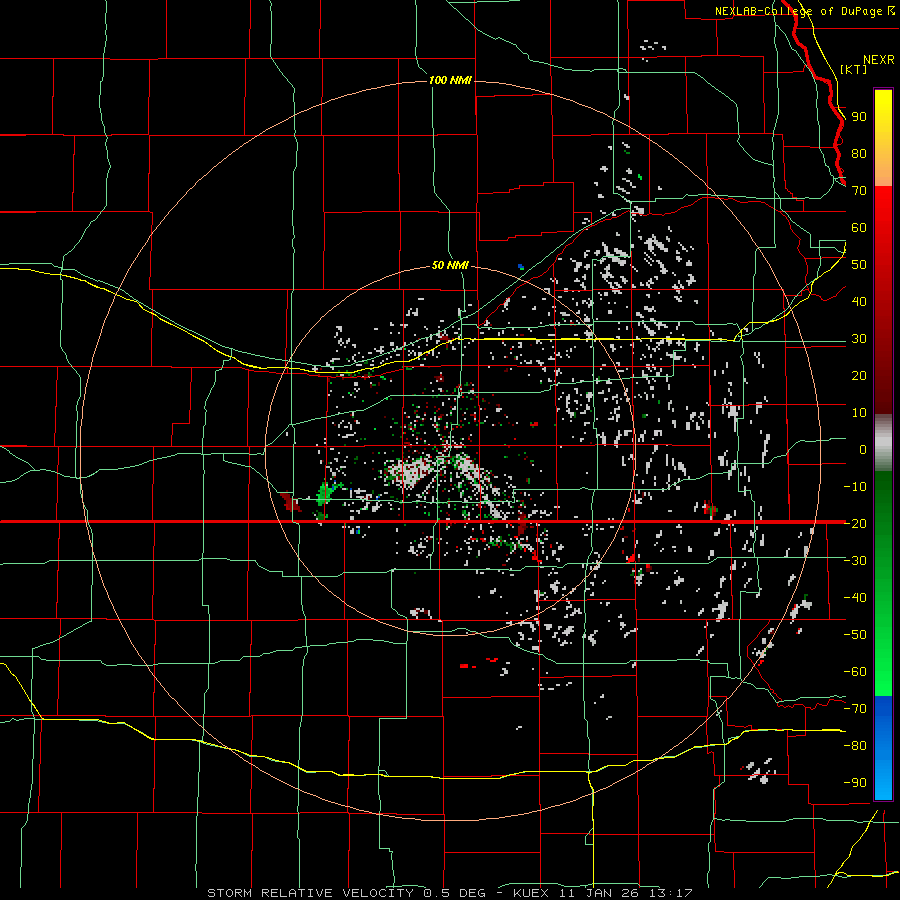Click the "-50" velocity scale label

(855, 635)
